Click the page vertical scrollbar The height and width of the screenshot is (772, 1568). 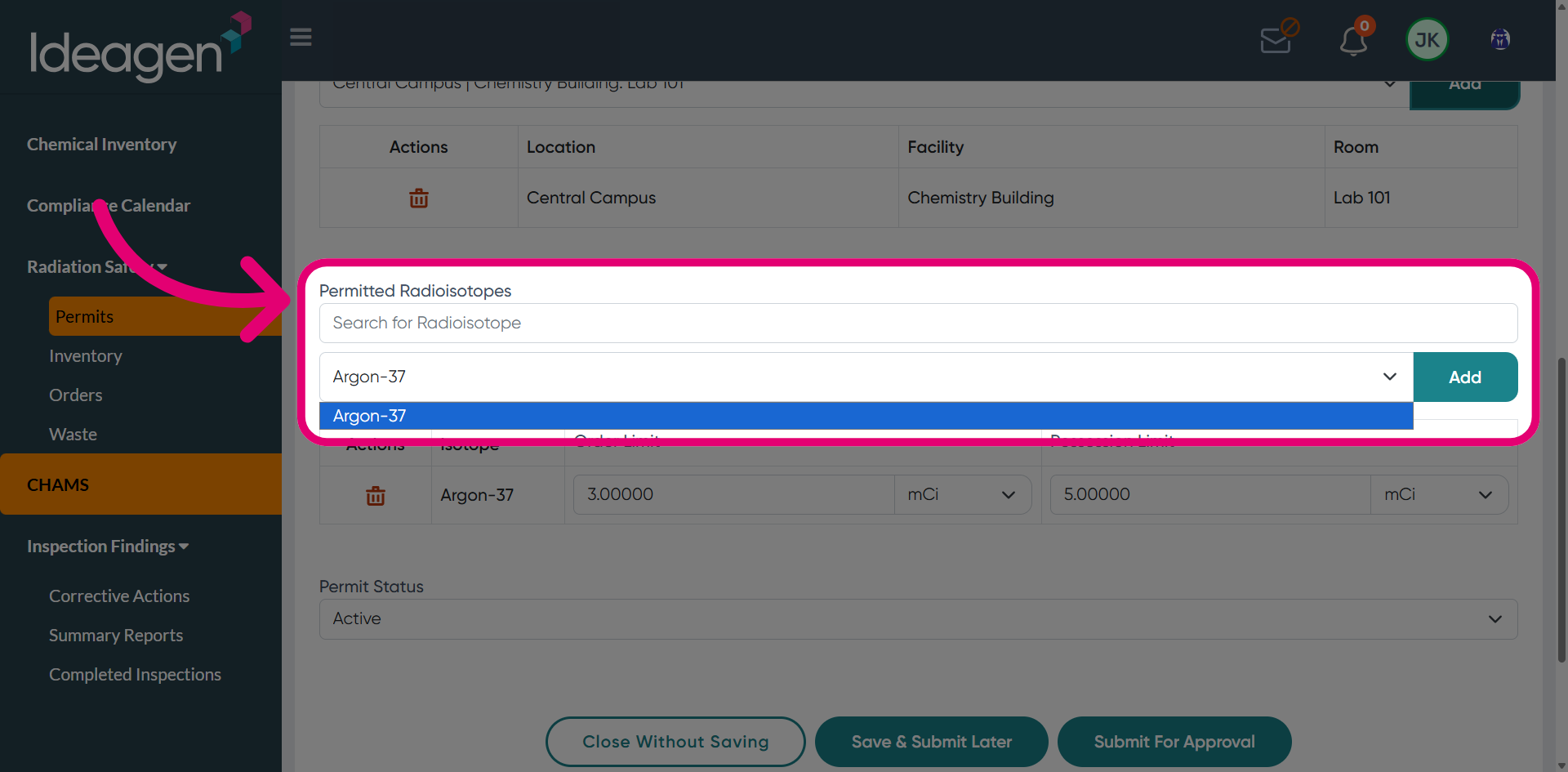tap(1561, 508)
